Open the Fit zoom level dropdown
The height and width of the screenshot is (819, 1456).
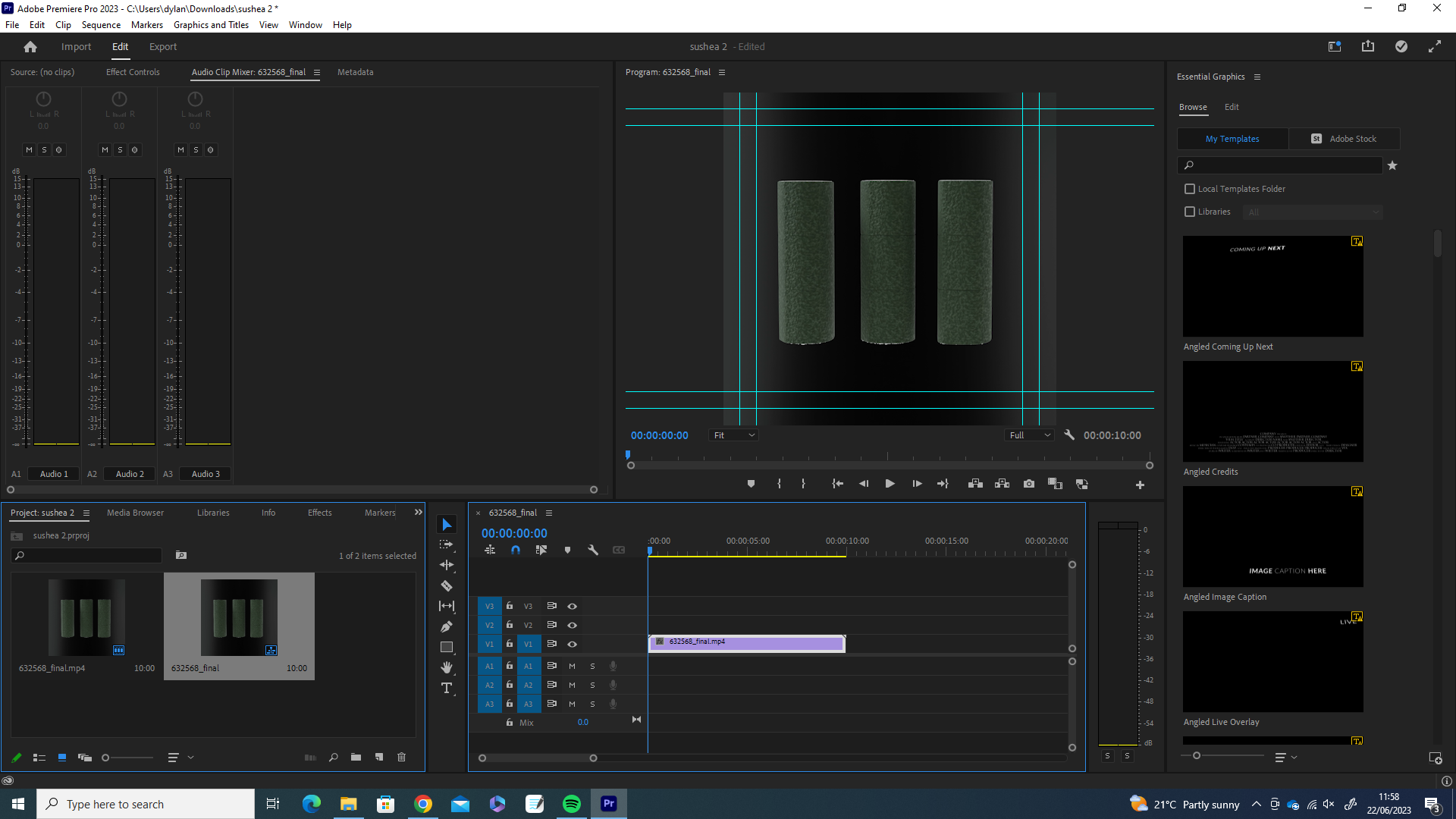[x=733, y=435]
